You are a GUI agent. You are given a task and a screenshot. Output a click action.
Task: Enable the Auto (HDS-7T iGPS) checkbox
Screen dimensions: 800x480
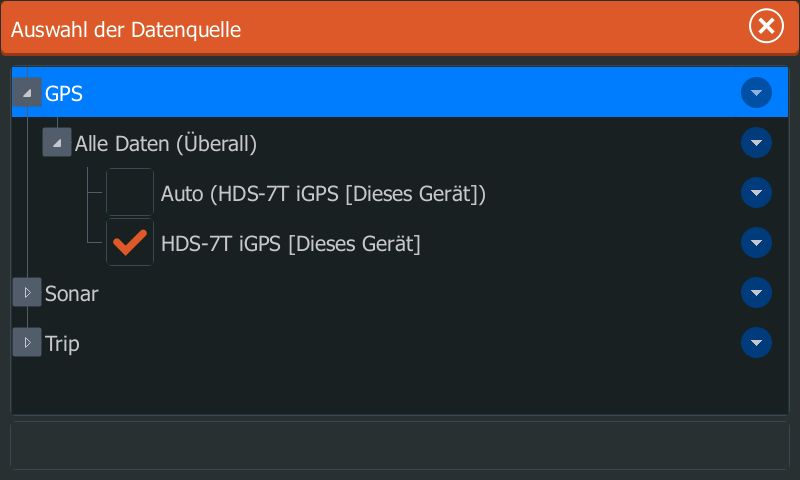coord(130,193)
